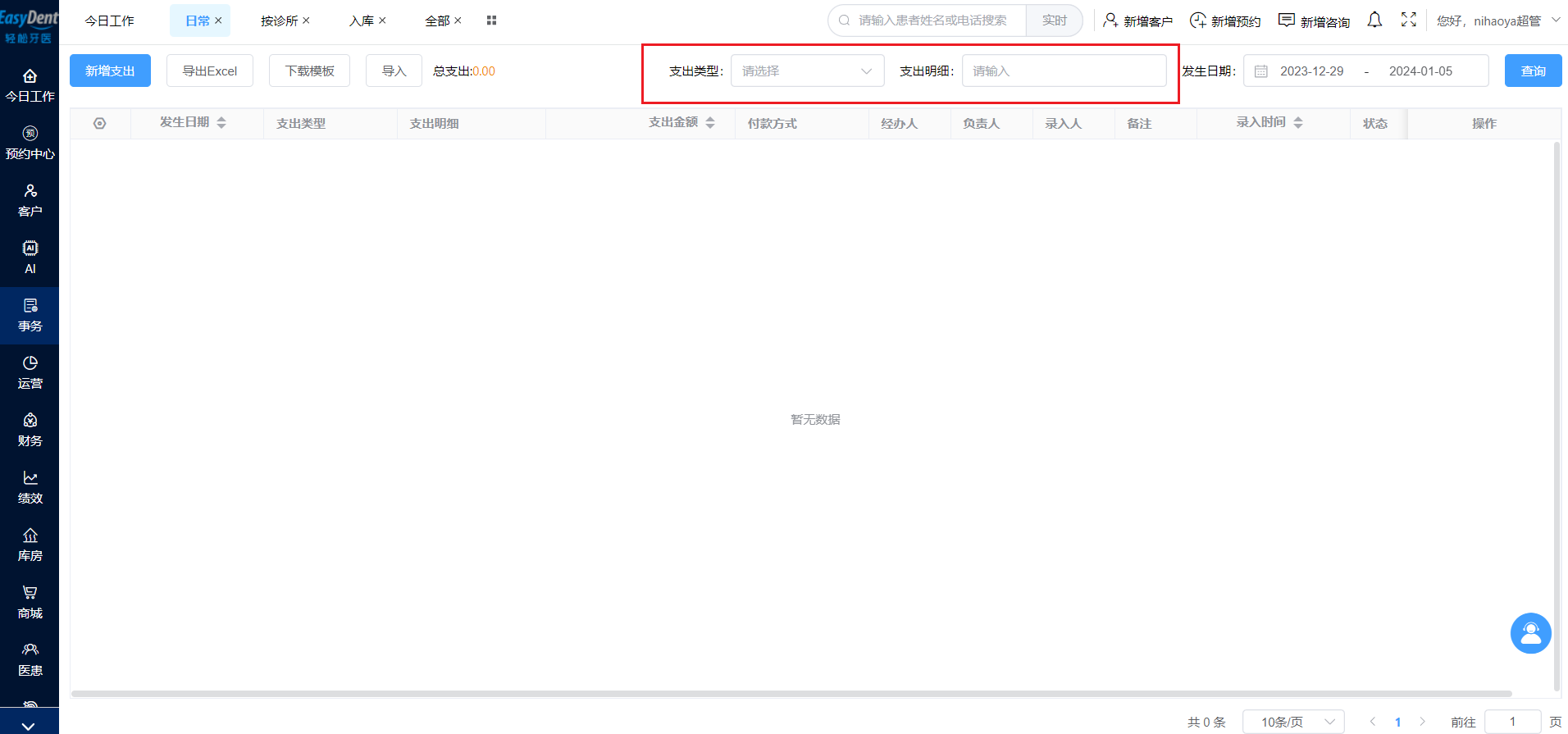Open customer service floating avatar button

[1530, 633]
